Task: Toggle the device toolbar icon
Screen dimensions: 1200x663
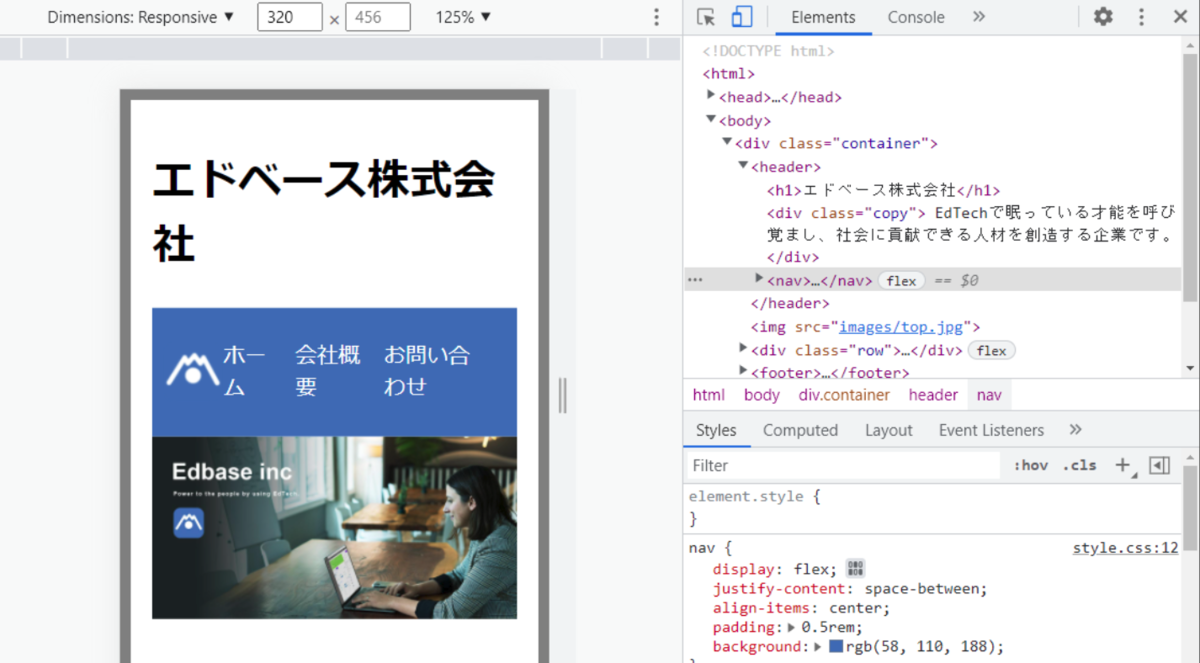Action: (741, 17)
